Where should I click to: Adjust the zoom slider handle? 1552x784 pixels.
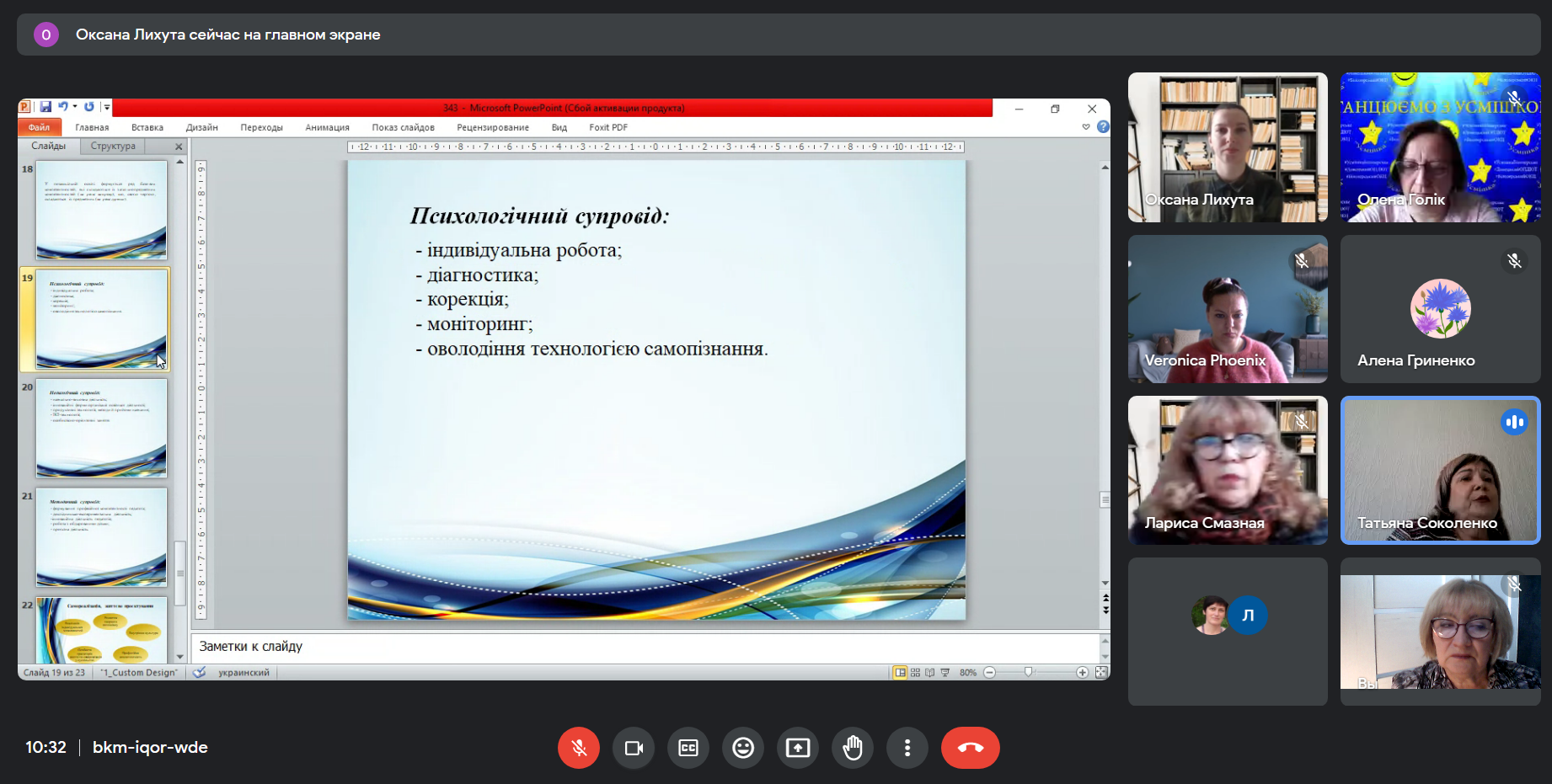[x=1028, y=672]
